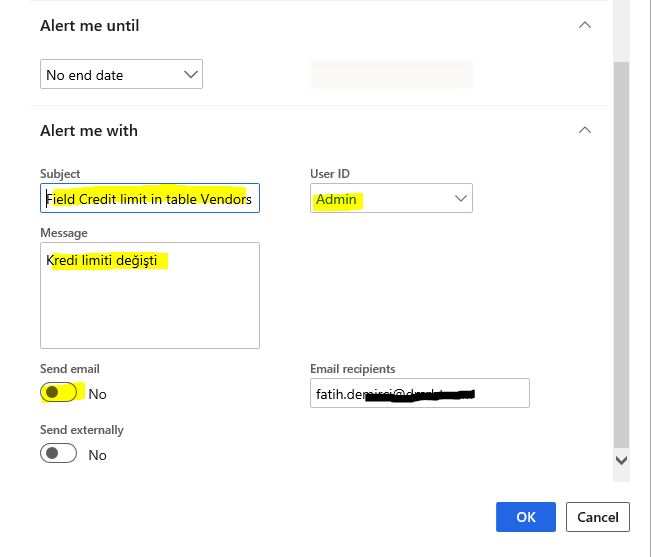
Task: Click the Email recipients field
Action: point(420,393)
